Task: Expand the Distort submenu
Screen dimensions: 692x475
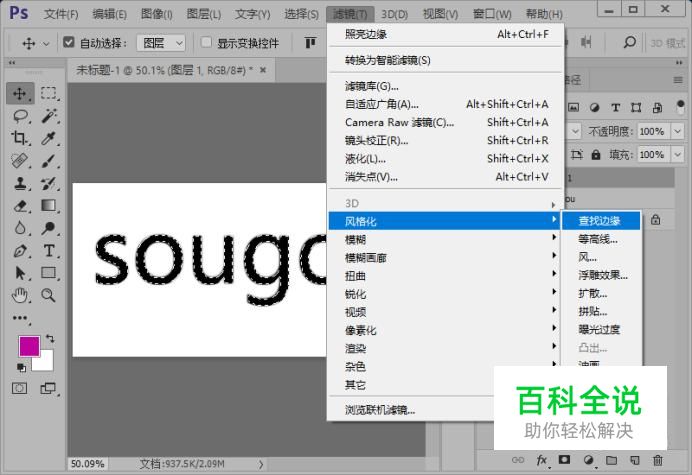Action: [446, 276]
